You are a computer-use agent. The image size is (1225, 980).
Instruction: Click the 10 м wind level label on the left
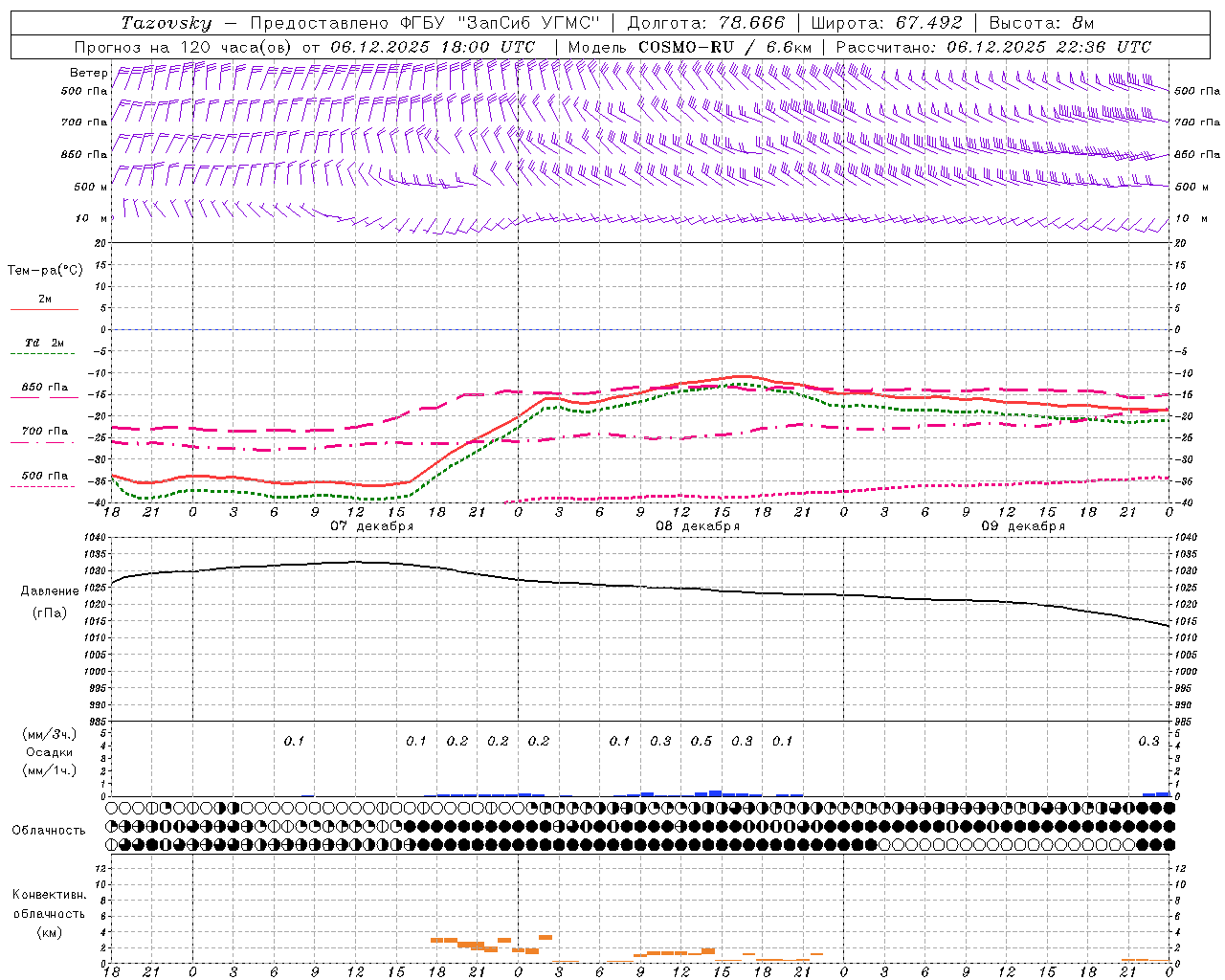tap(90, 218)
